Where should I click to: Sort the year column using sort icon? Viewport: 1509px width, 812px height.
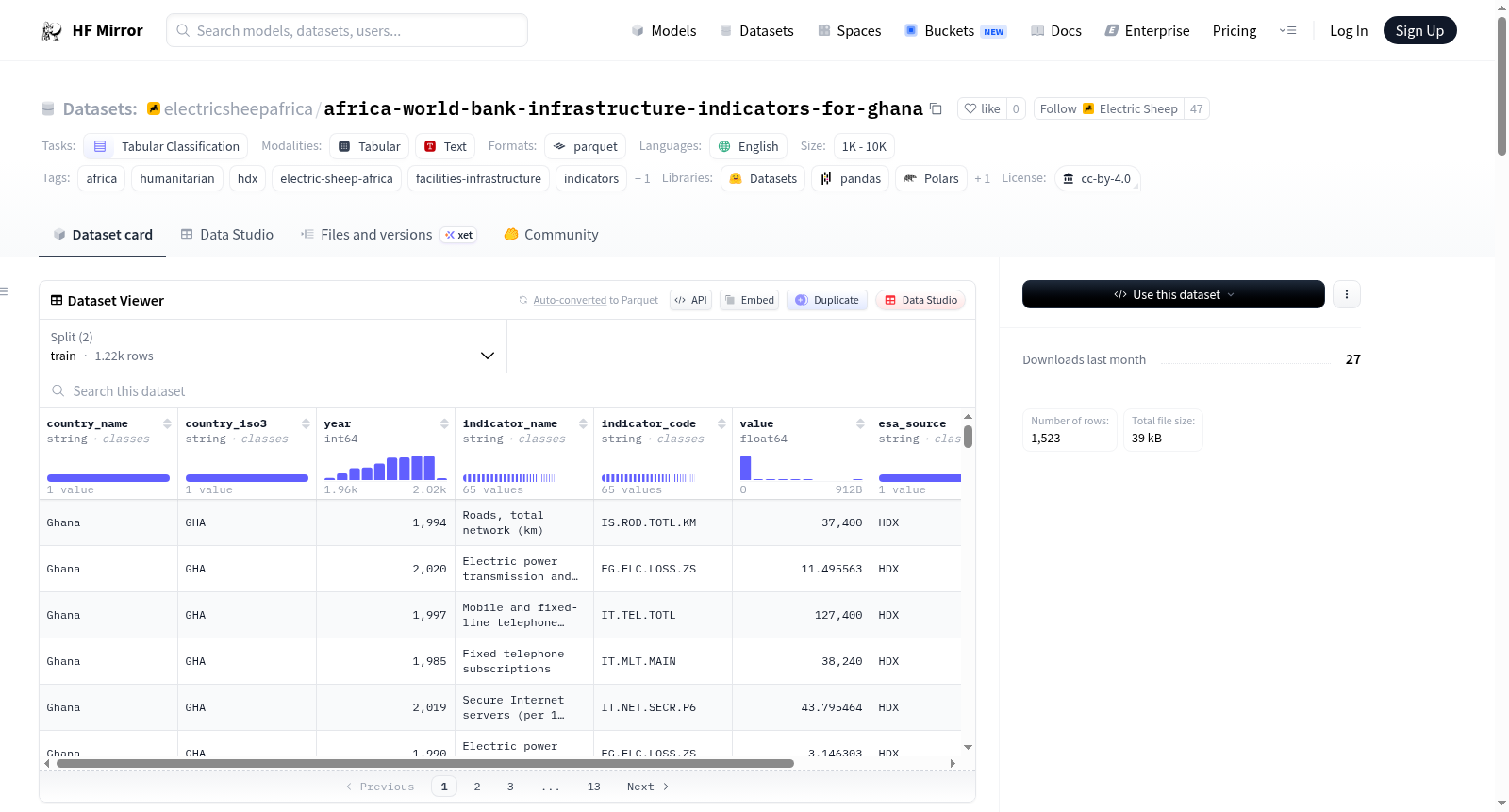(444, 423)
